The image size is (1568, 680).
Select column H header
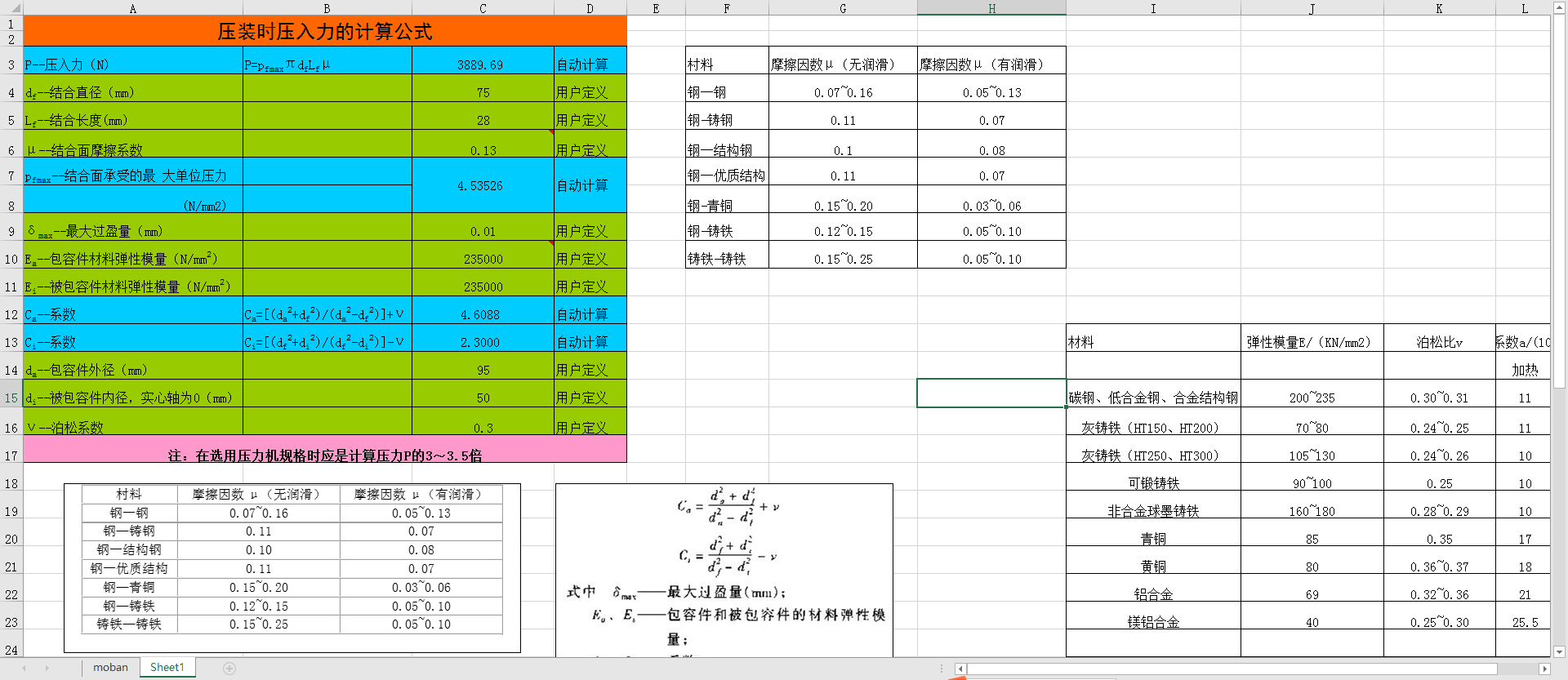pos(991,8)
